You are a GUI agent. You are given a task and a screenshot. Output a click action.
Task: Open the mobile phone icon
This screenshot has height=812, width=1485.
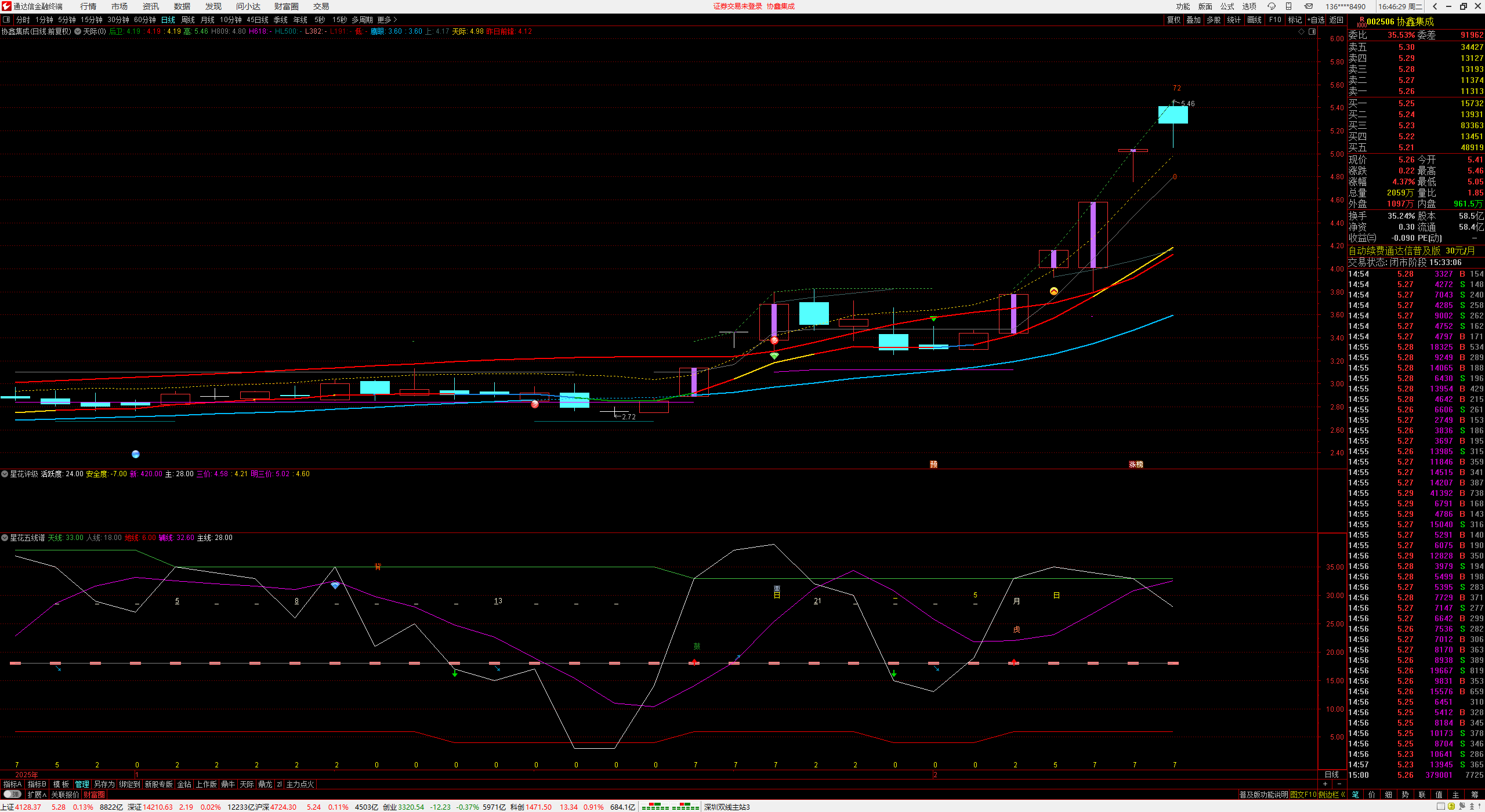(x=1288, y=6)
